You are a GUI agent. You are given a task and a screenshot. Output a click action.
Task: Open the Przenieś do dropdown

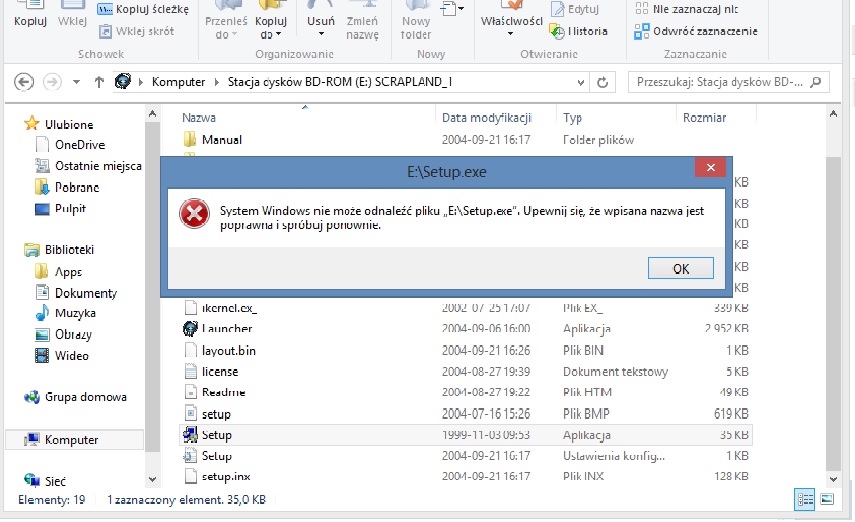click(226, 22)
